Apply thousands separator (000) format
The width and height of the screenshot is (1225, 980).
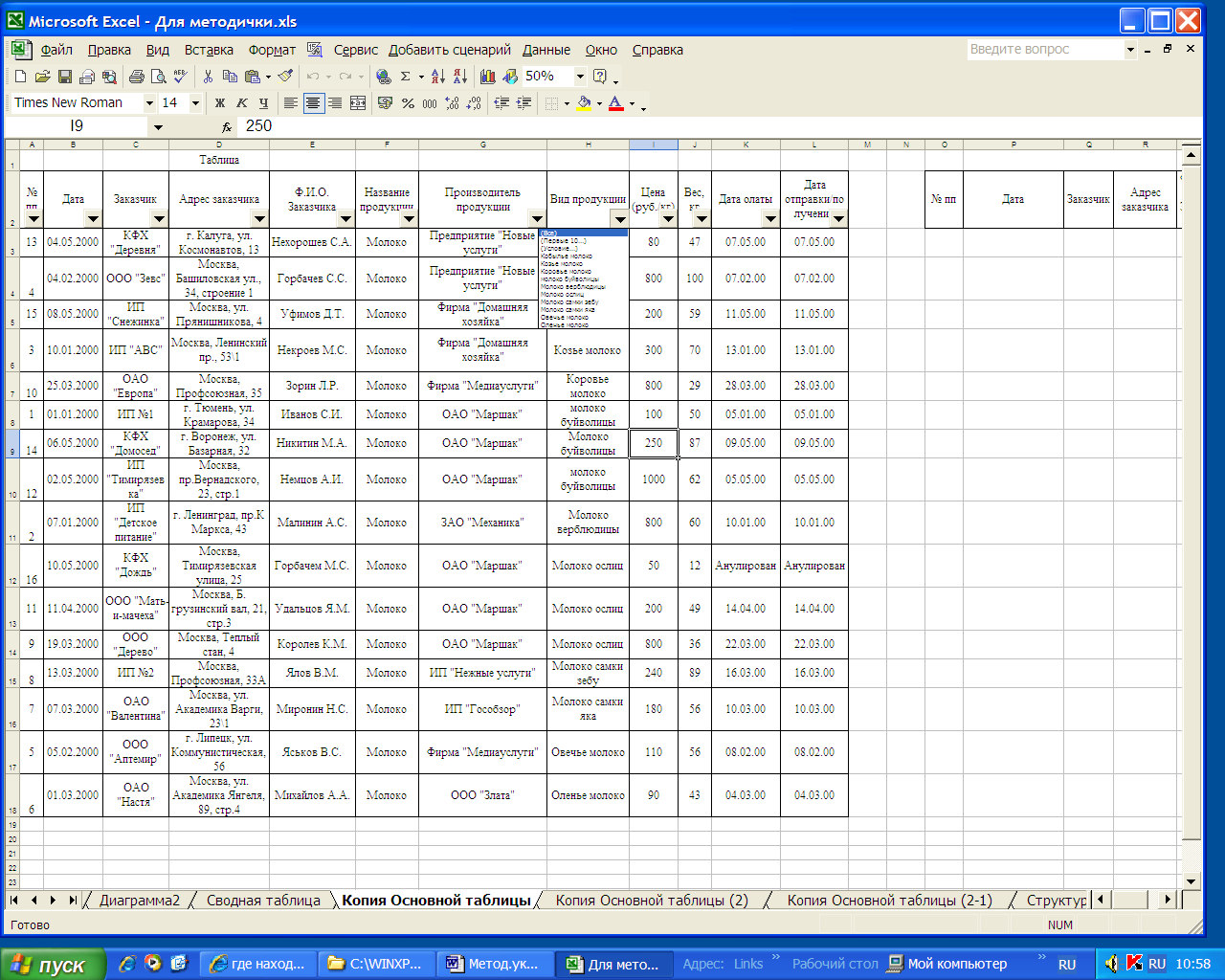(430, 102)
